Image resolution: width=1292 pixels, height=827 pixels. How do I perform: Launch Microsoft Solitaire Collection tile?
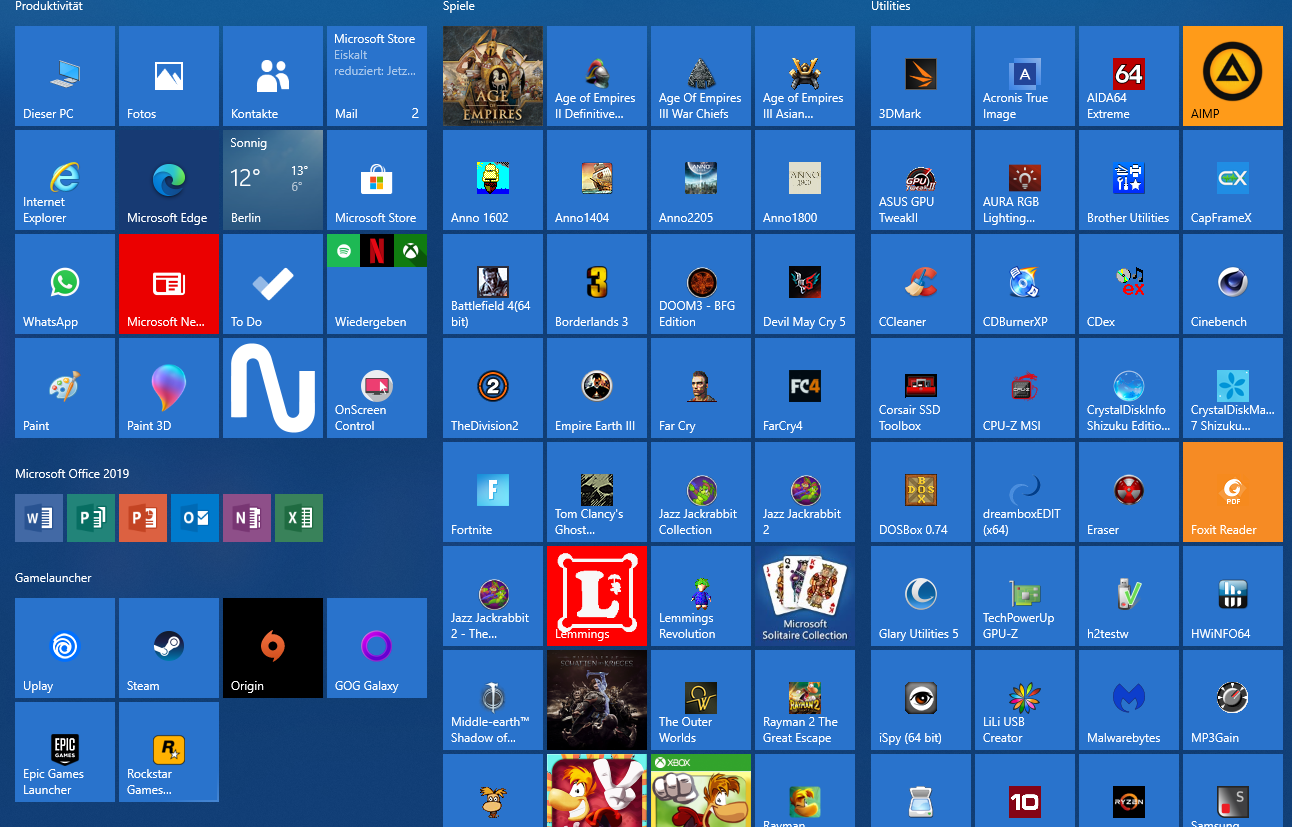pos(805,596)
